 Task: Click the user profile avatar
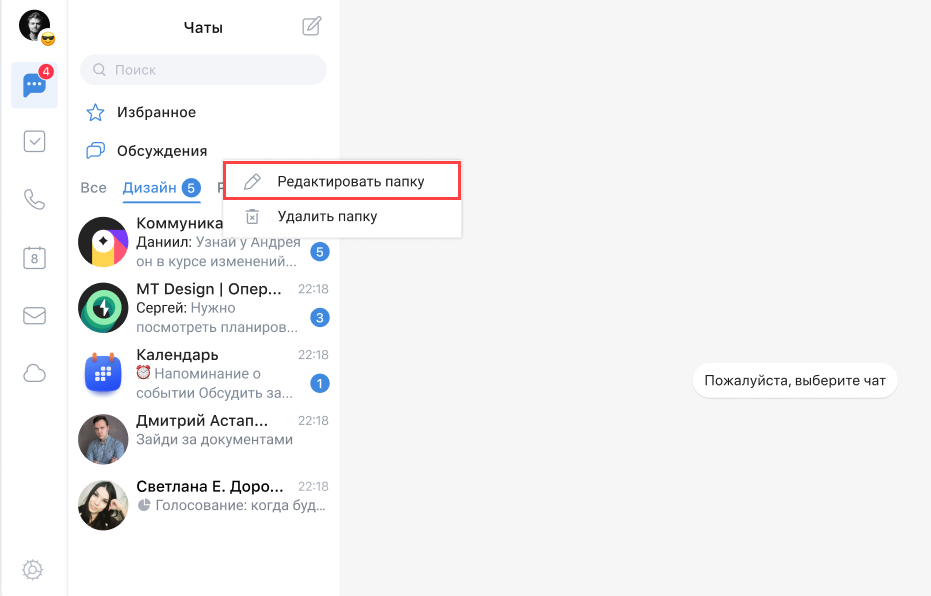click(x=34, y=25)
